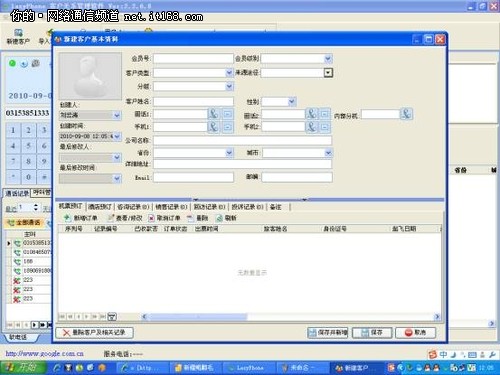The width and height of the screenshot is (500, 375).
Task: Click the 邮编 input field
Action: pos(297,177)
